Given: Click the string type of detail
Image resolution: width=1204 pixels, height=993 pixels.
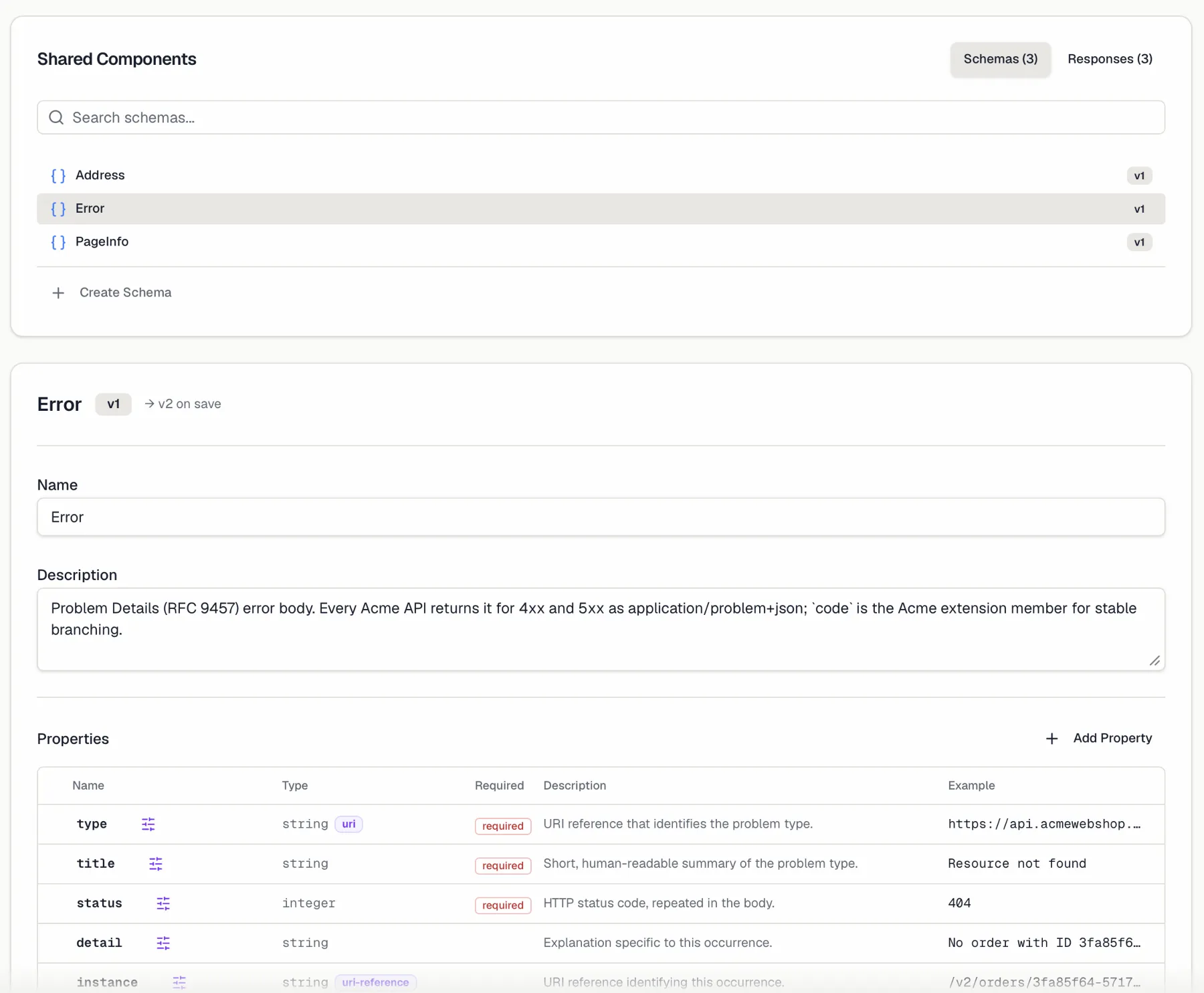Looking at the screenshot, I should coord(305,943).
